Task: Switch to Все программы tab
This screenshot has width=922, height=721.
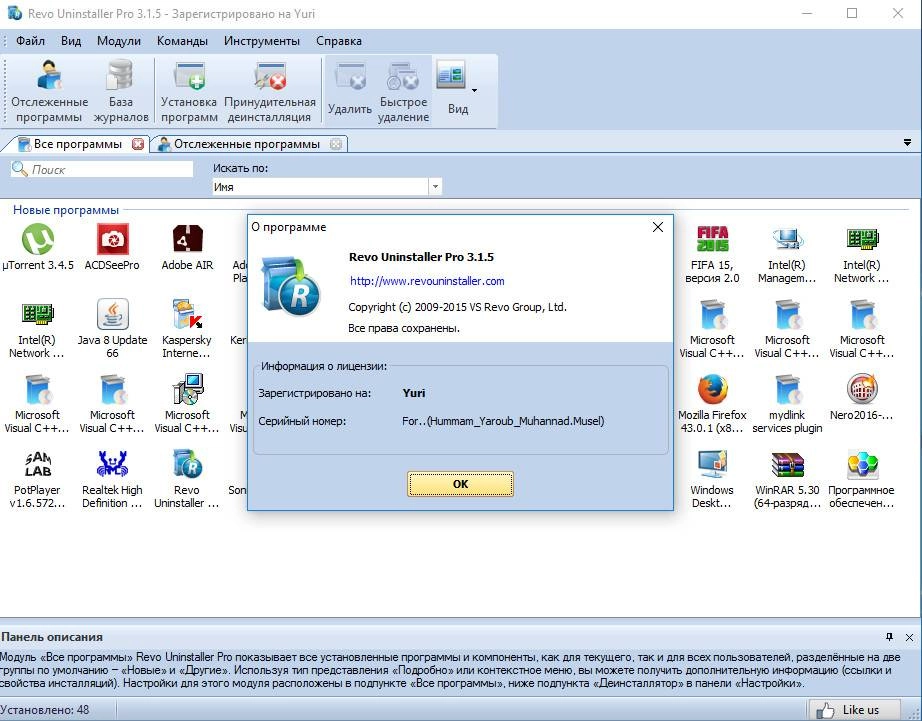Action: 77,144
